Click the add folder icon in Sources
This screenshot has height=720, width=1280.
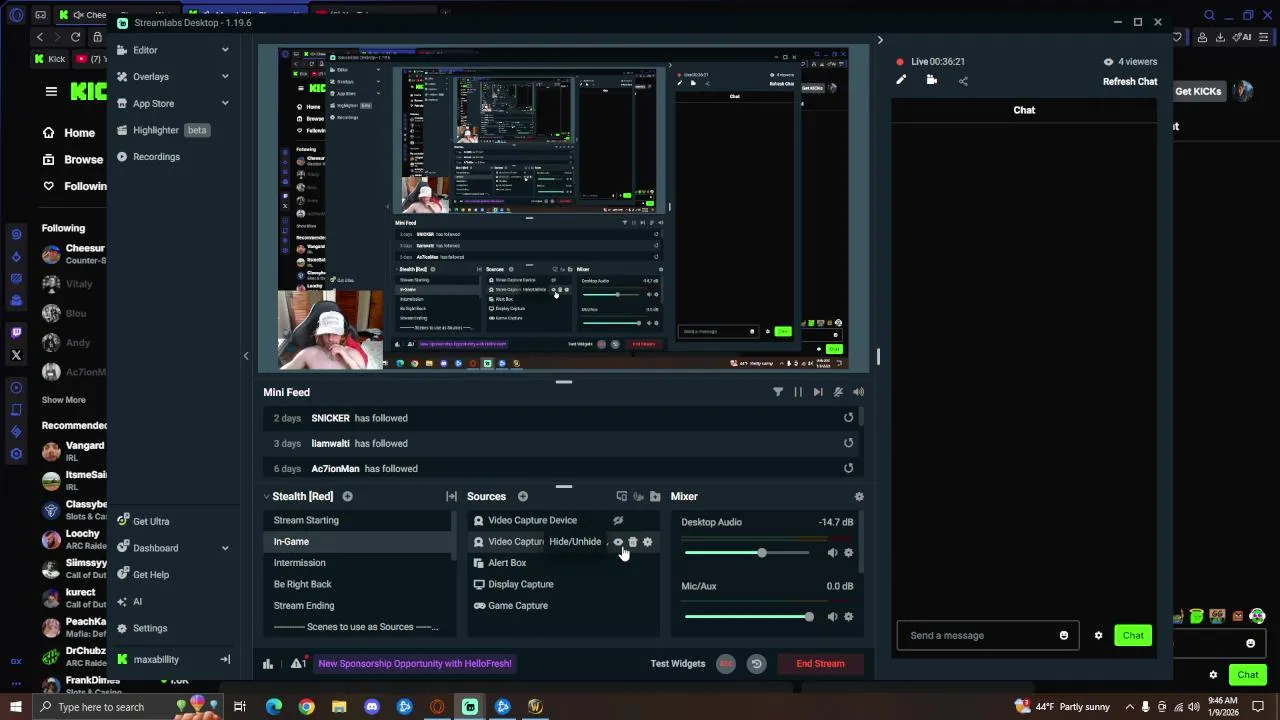click(655, 496)
